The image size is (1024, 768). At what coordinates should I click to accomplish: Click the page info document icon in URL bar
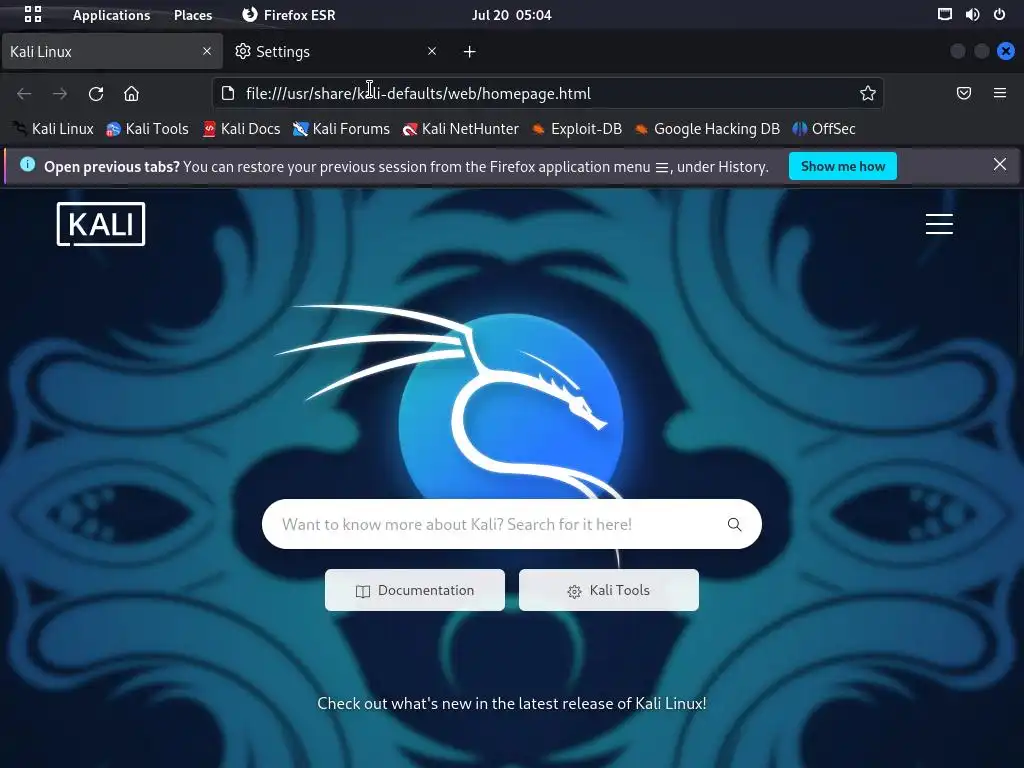point(228,93)
